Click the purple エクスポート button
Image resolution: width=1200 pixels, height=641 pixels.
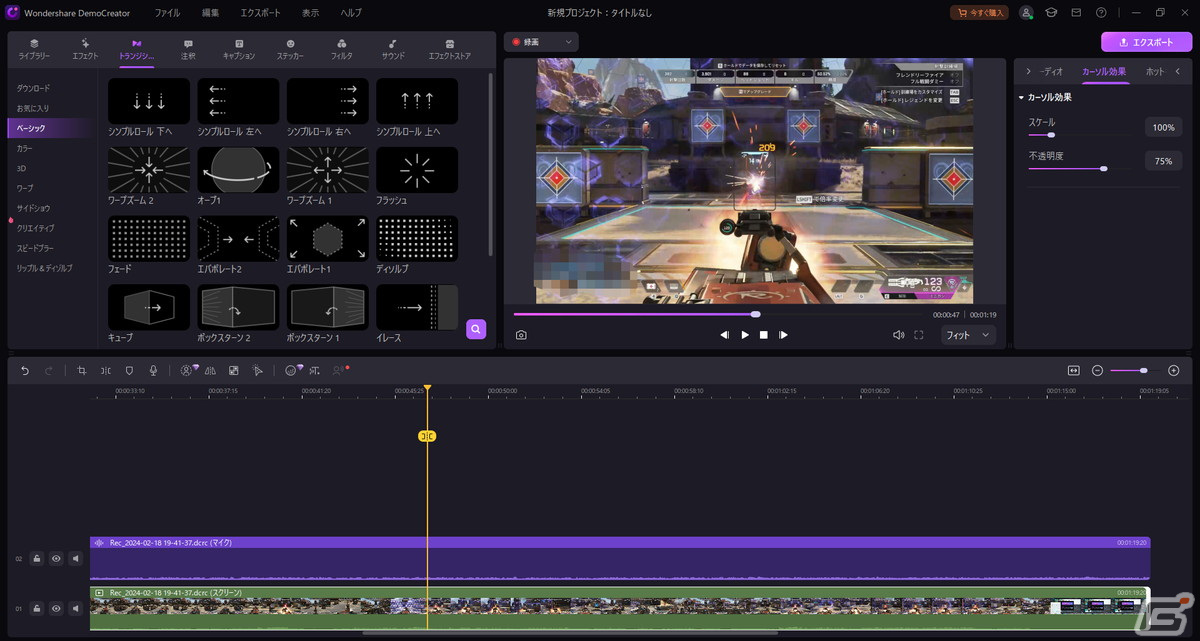[x=1146, y=42]
